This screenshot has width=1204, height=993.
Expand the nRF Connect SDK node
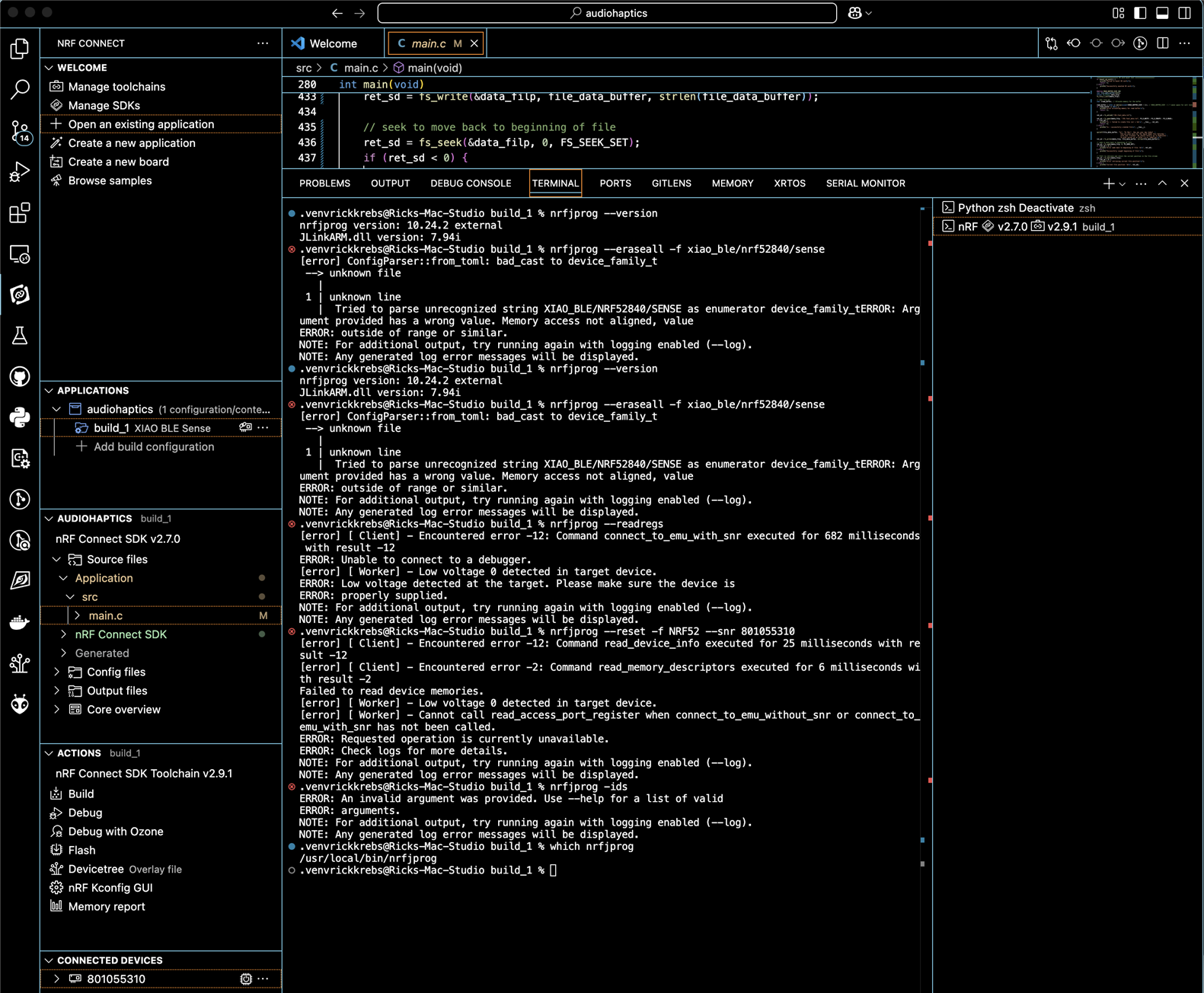[x=64, y=634]
